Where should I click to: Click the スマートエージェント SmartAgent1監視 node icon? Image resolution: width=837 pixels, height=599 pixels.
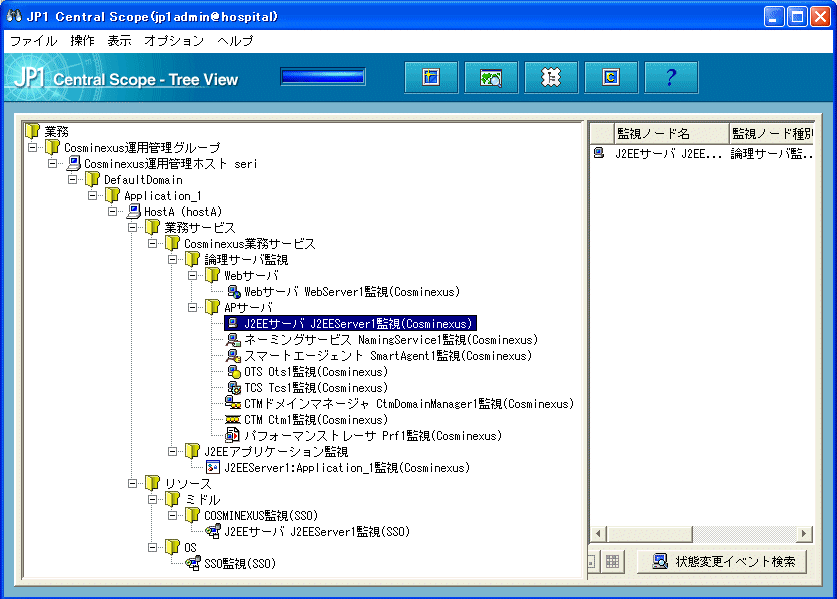(x=233, y=356)
